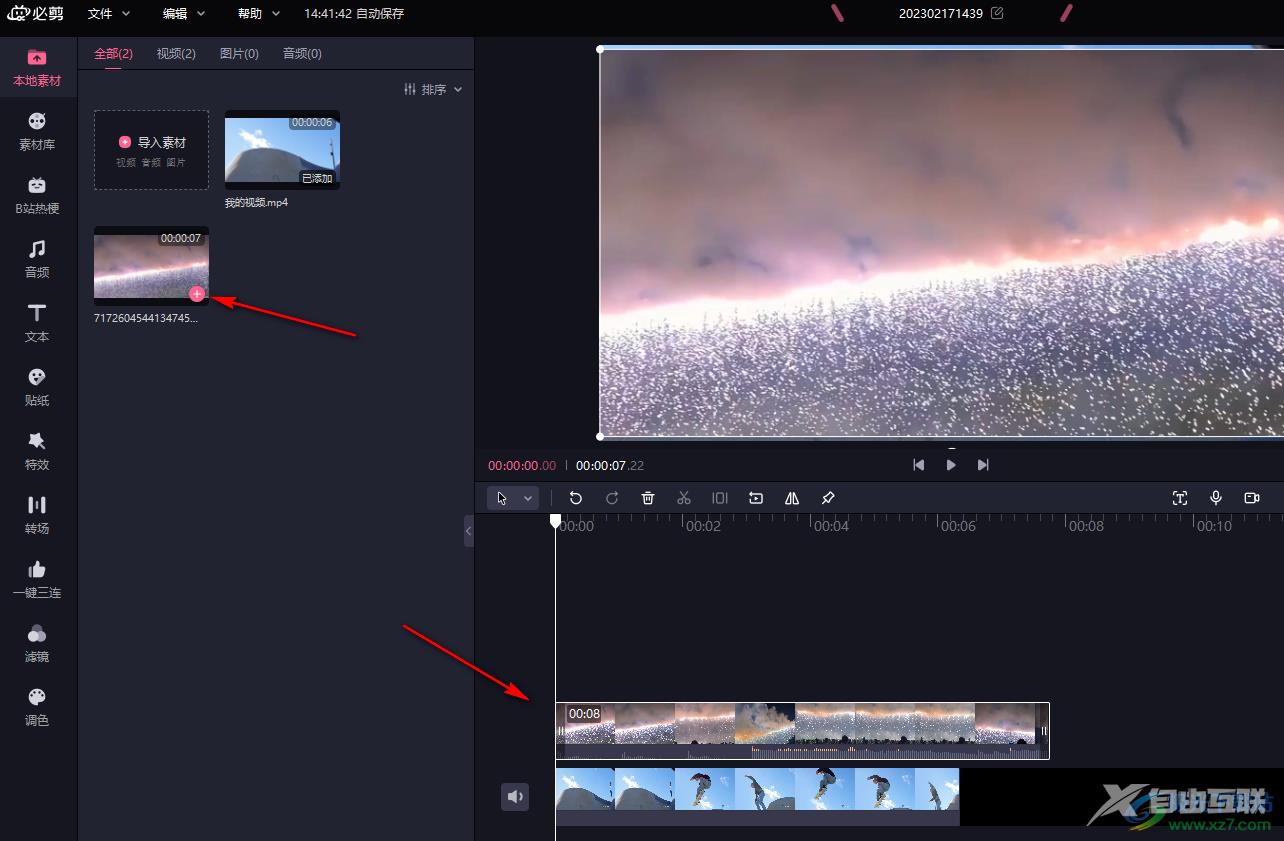
Task: Open the 文本 text panel
Action: tap(37, 323)
